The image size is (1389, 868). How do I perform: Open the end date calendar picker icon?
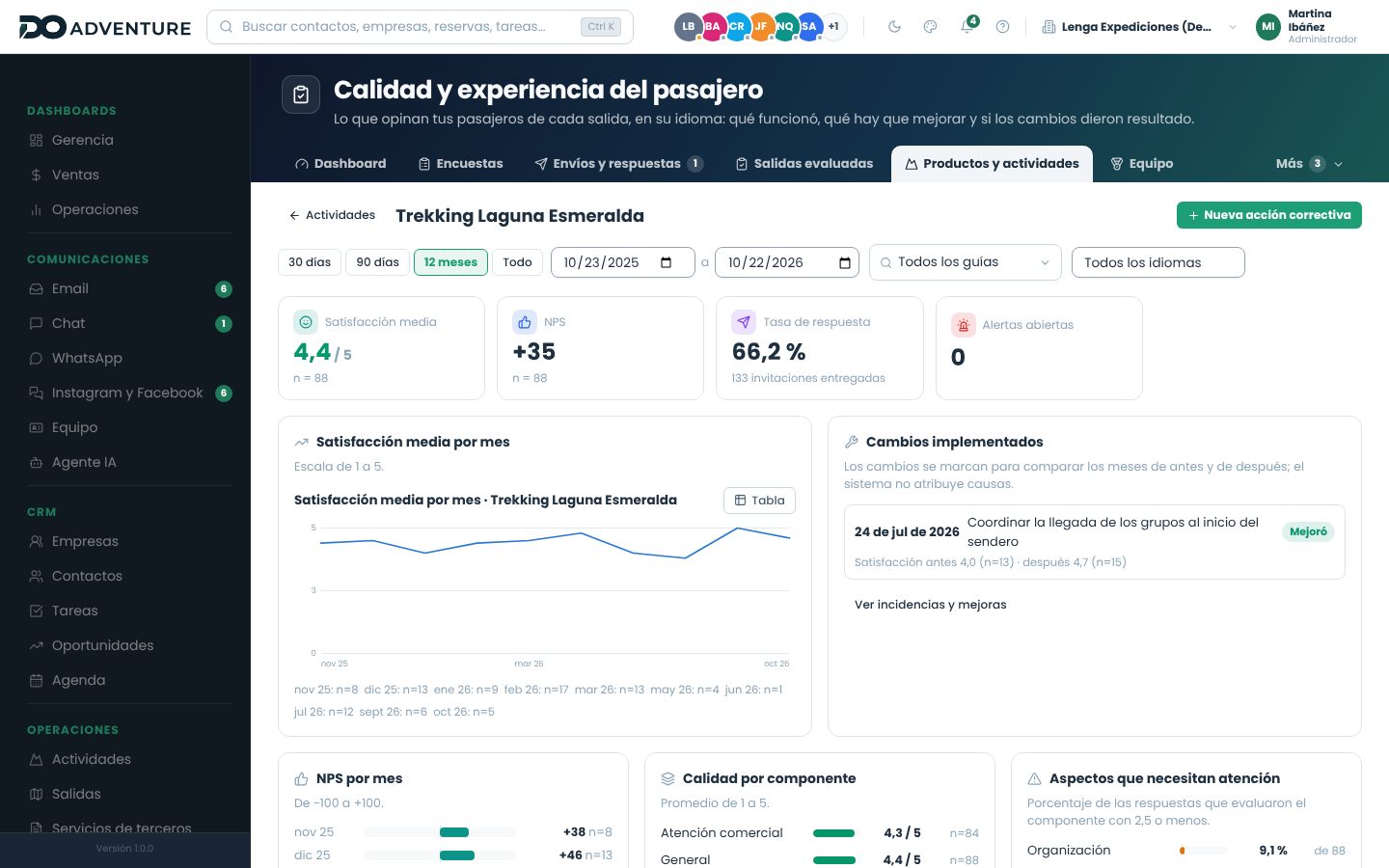click(845, 262)
